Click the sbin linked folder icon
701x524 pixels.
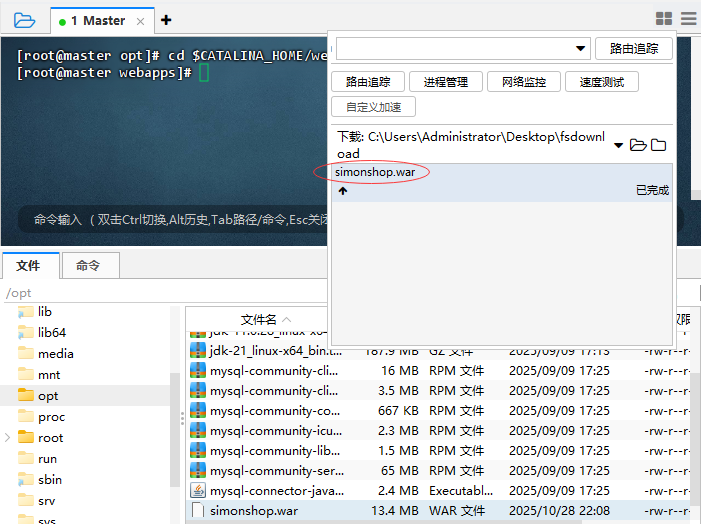point(26,479)
